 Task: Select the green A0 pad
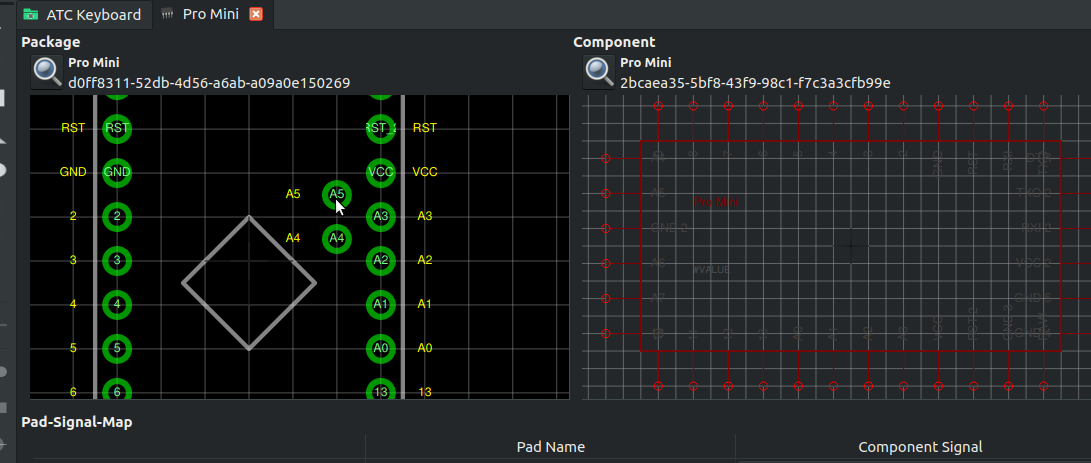pyautogui.click(x=381, y=348)
